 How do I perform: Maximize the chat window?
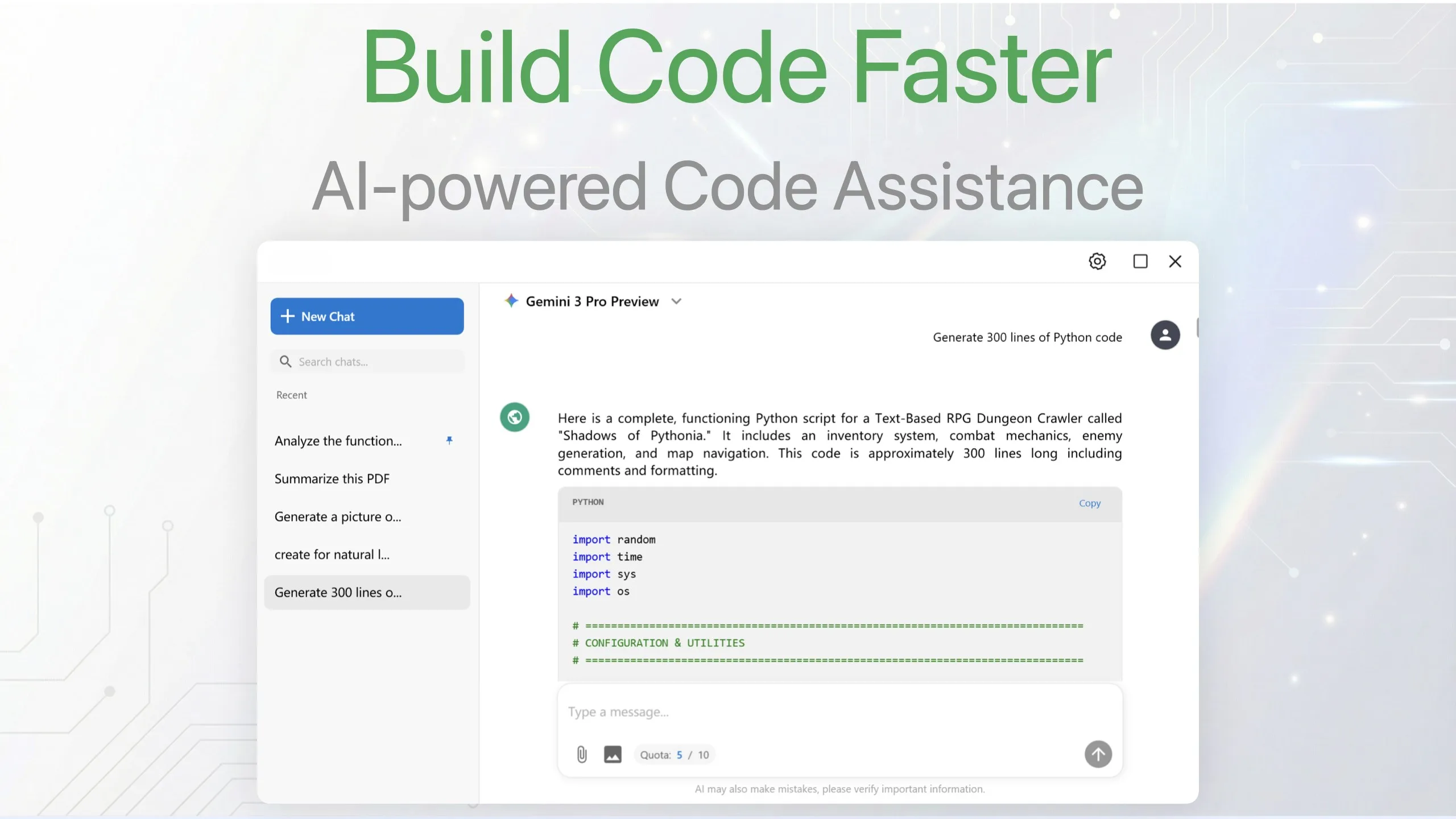click(1140, 261)
